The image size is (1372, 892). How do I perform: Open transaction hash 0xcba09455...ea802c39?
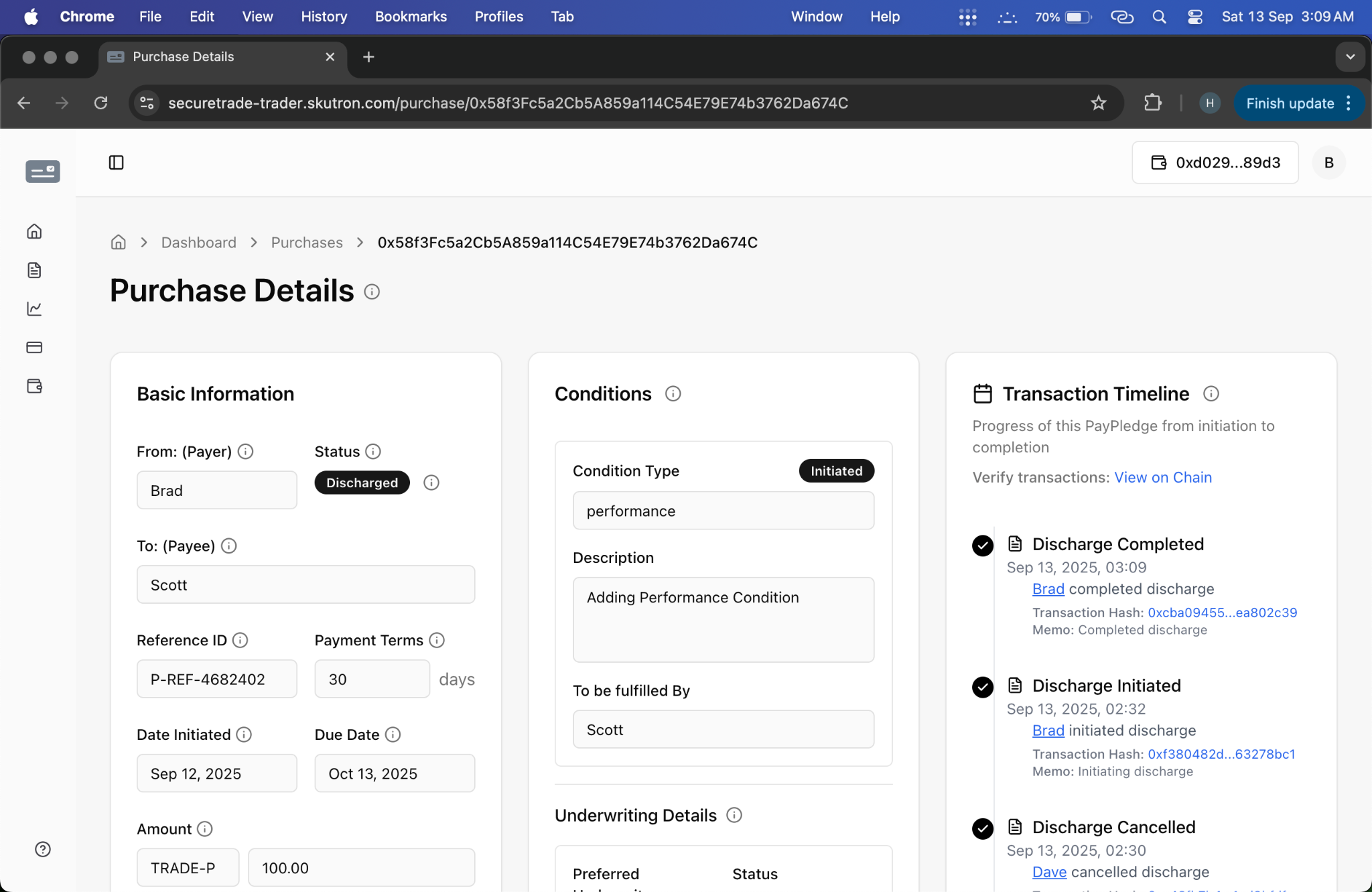pos(1223,613)
